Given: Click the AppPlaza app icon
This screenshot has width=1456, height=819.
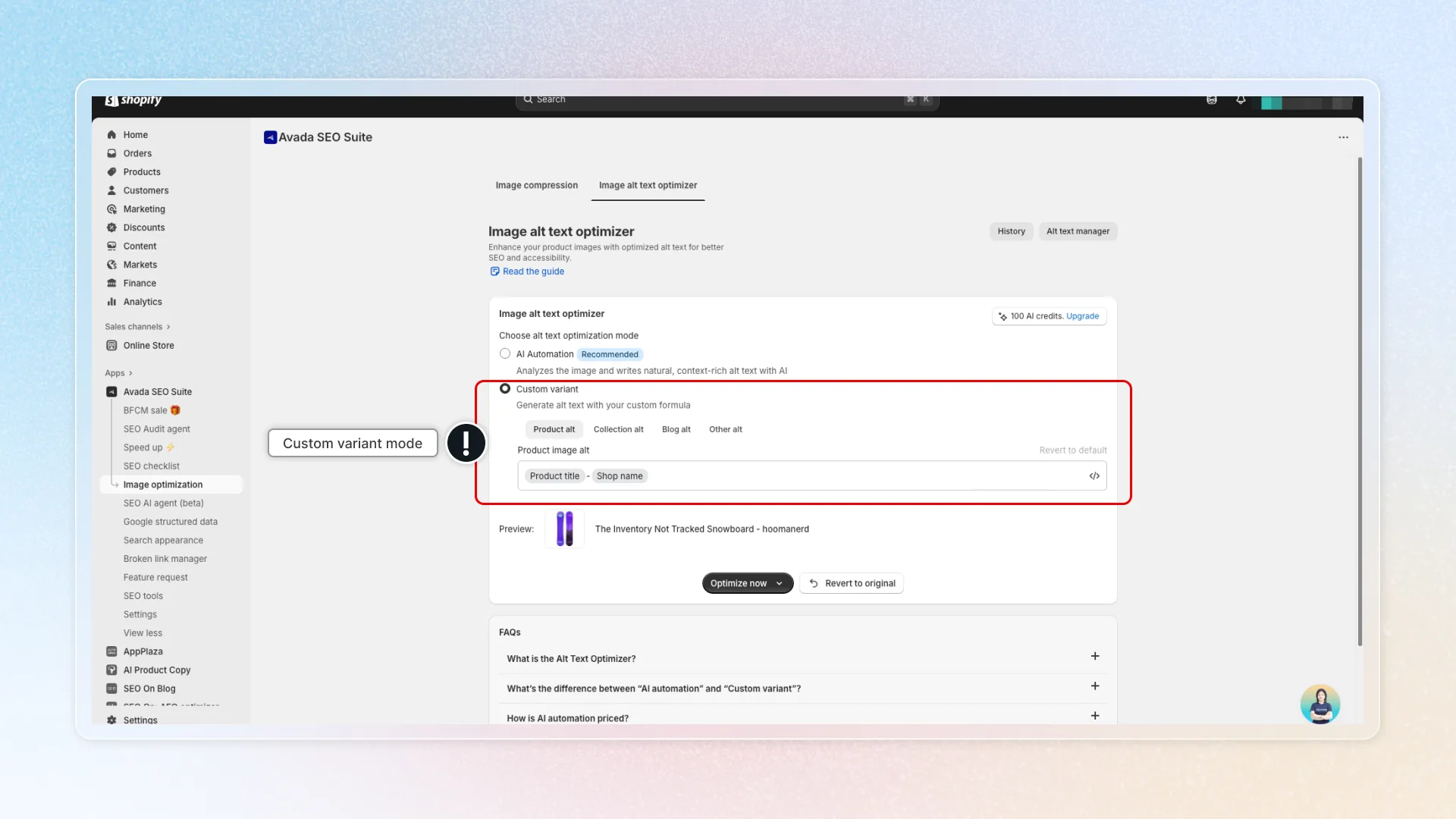Looking at the screenshot, I should tap(111, 651).
